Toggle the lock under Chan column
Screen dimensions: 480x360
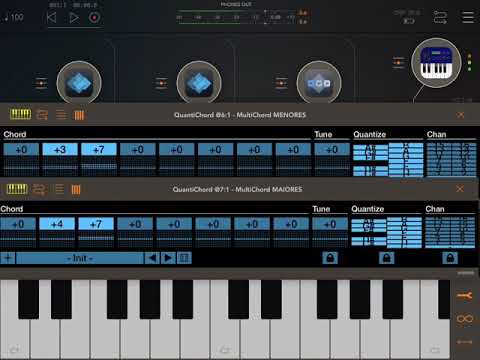click(x=450, y=258)
